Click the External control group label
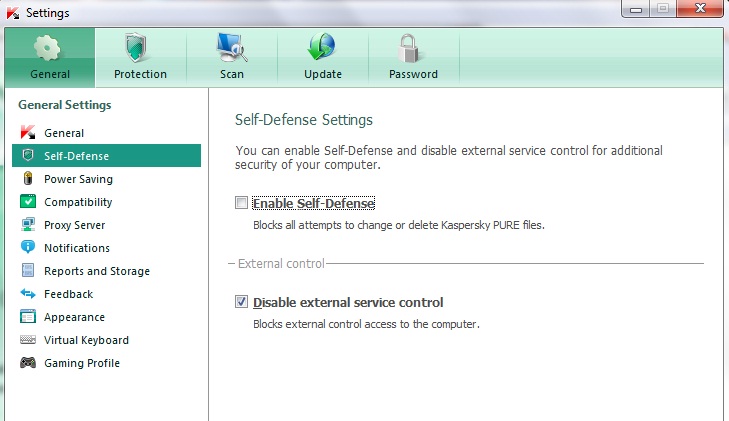 coord(281,263)
